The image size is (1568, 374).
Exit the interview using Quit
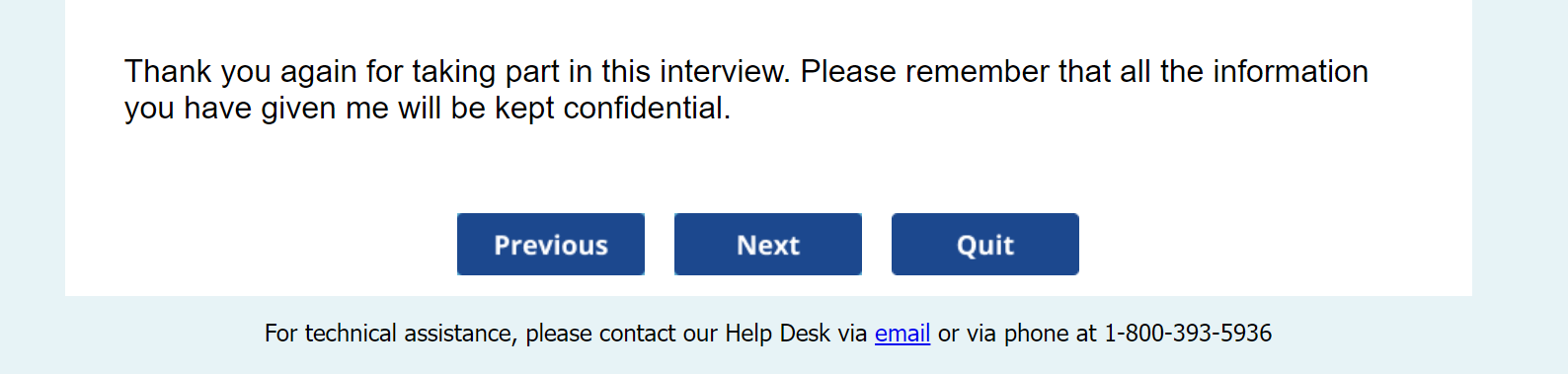(x=985, y=244)
